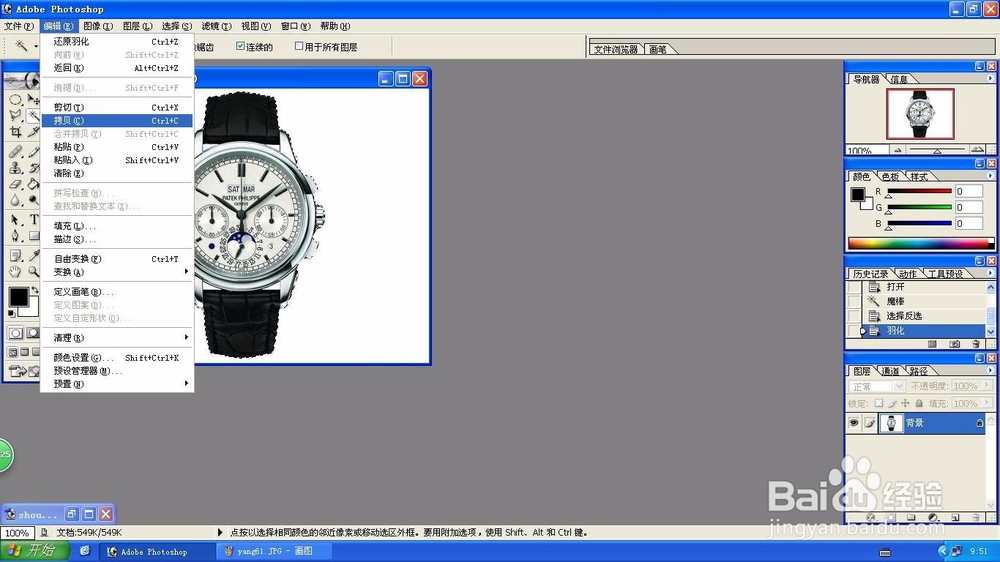Select the Eraser tool
The width and height of the screenshot is (1000, 562).
point(15,184)
